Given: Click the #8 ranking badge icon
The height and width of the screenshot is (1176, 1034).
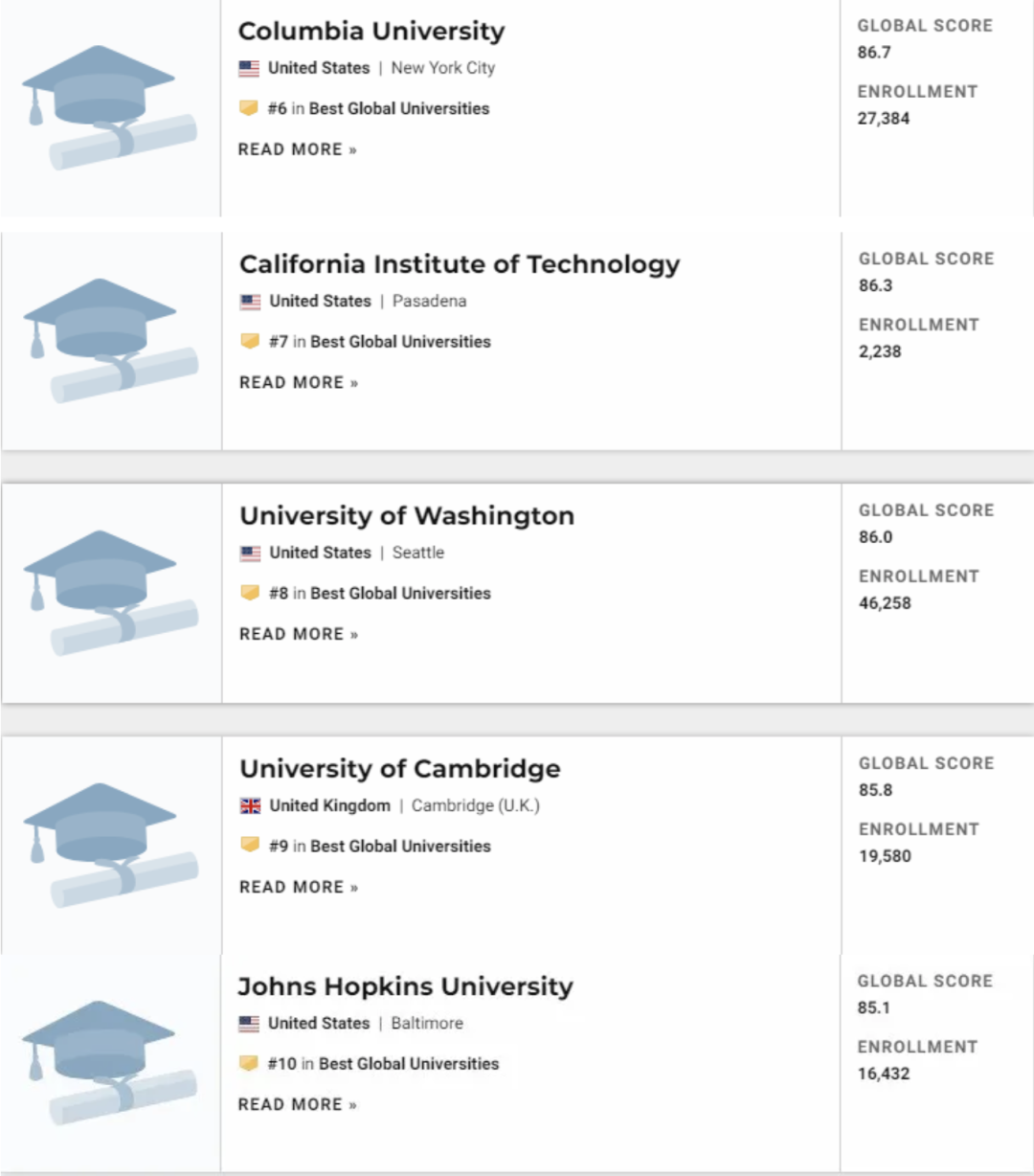Looking at the screenshot, I should (x=250, y=593).
